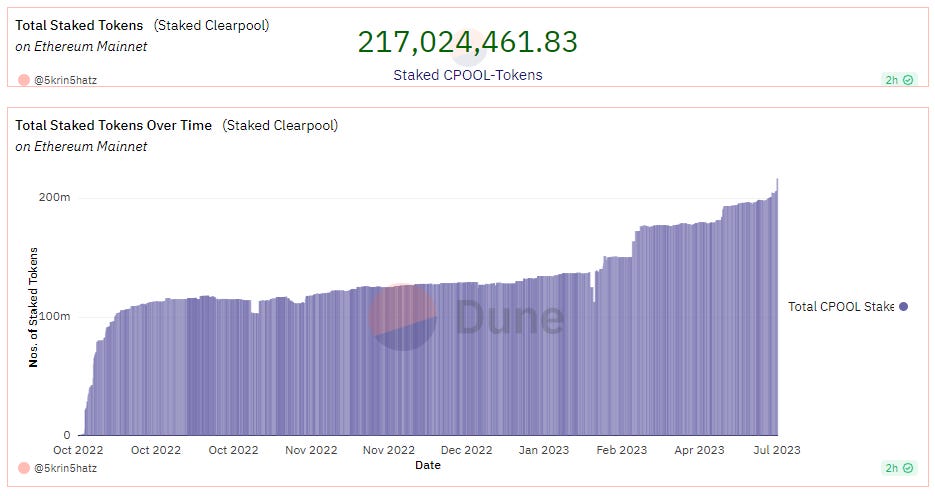Click the Jan 2023 x-axis label

pyautogui.click(x=544, y=450)
